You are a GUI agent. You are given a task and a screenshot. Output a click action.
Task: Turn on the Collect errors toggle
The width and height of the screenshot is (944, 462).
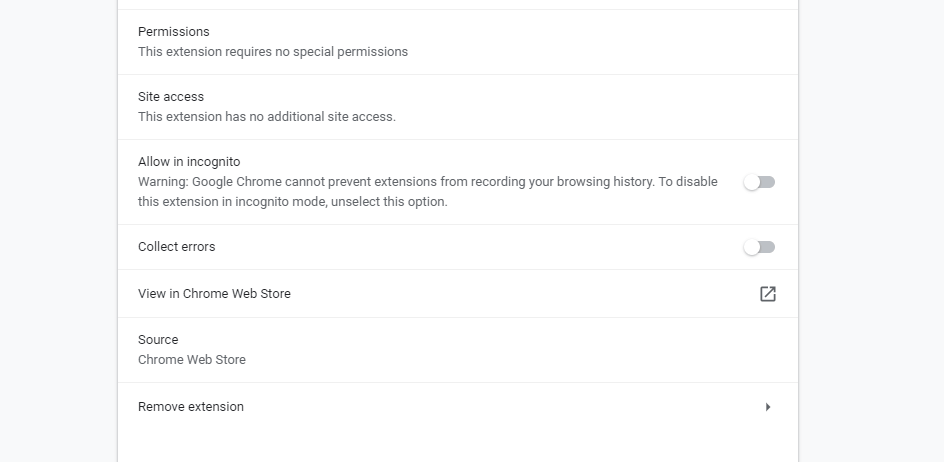pyautogui.click(x=759, y=247)
